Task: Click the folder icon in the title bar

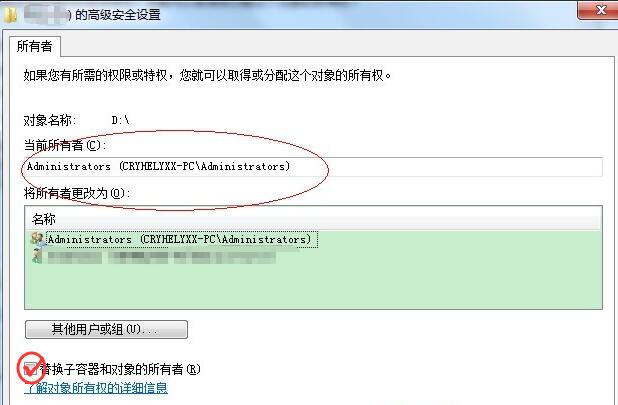Action: pyautogui.click(x=10, y=15)
